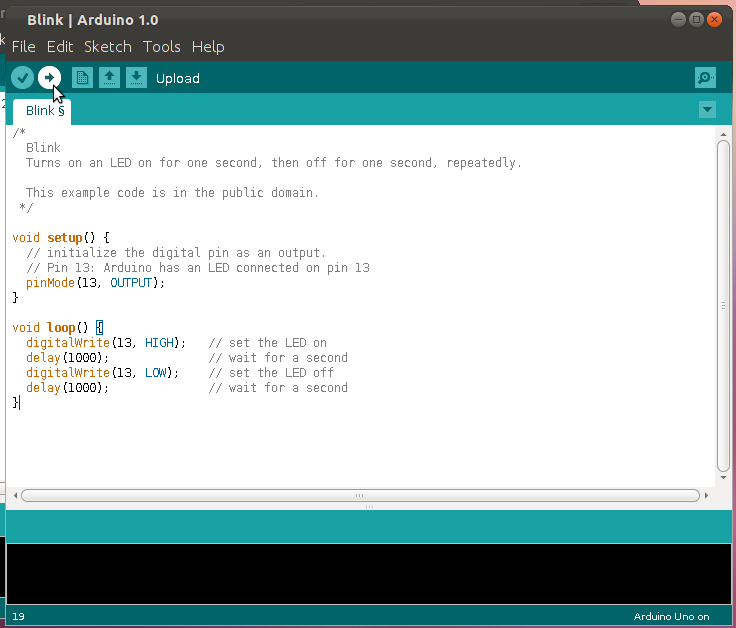Open the Help menu
The image size is (736, 628).
(x=208, y=47)
